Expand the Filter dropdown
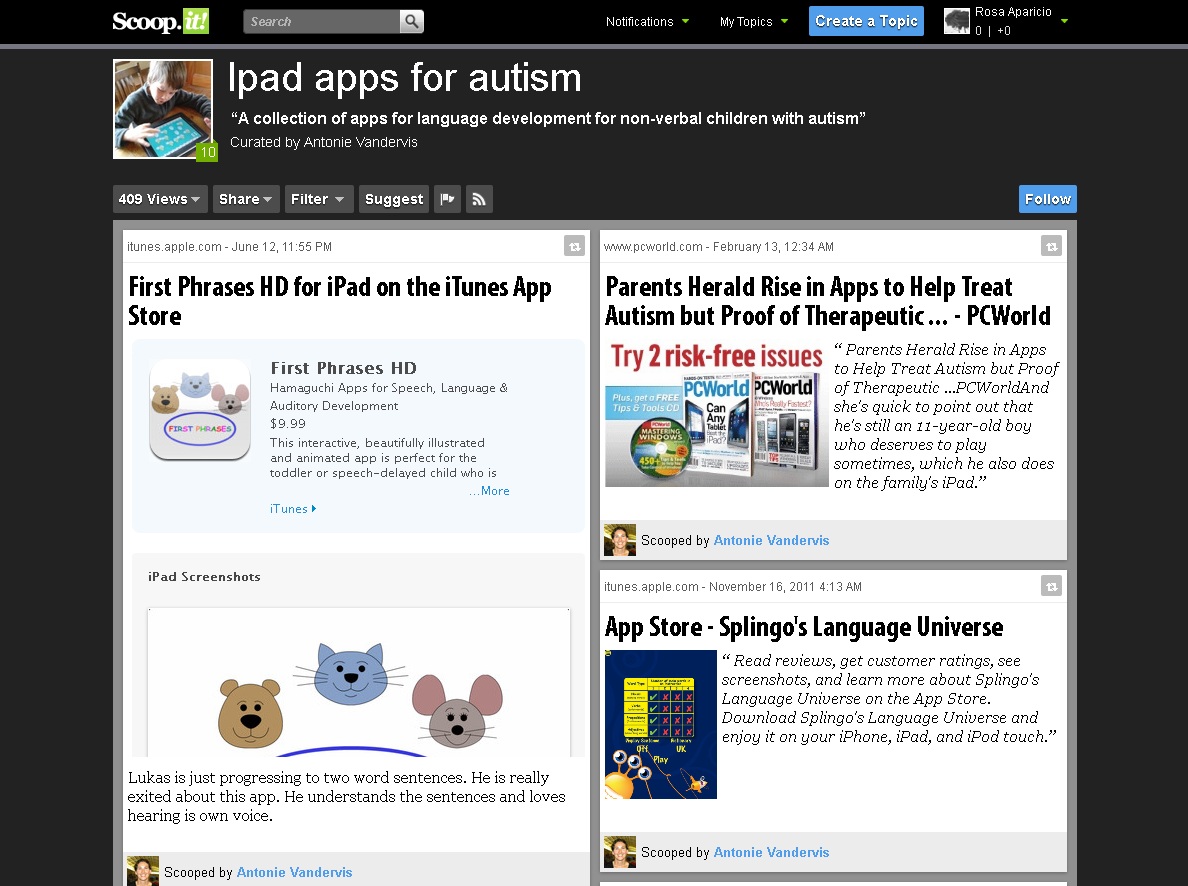 click(318, 198)
